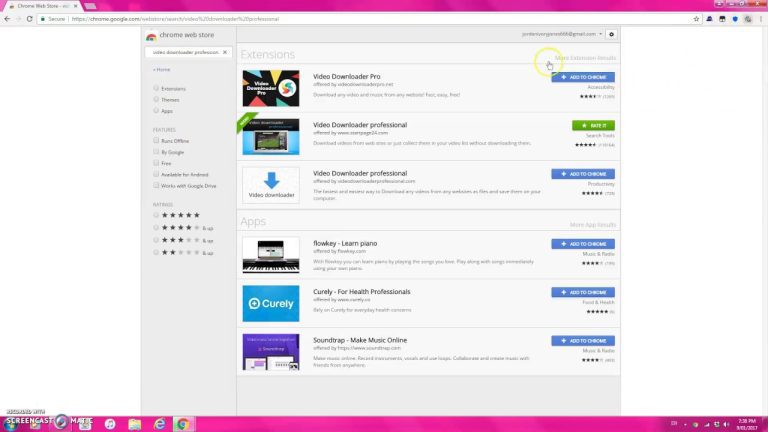Open the flowkey piano thumbnail
768x432 pixels.
[271, 255]
